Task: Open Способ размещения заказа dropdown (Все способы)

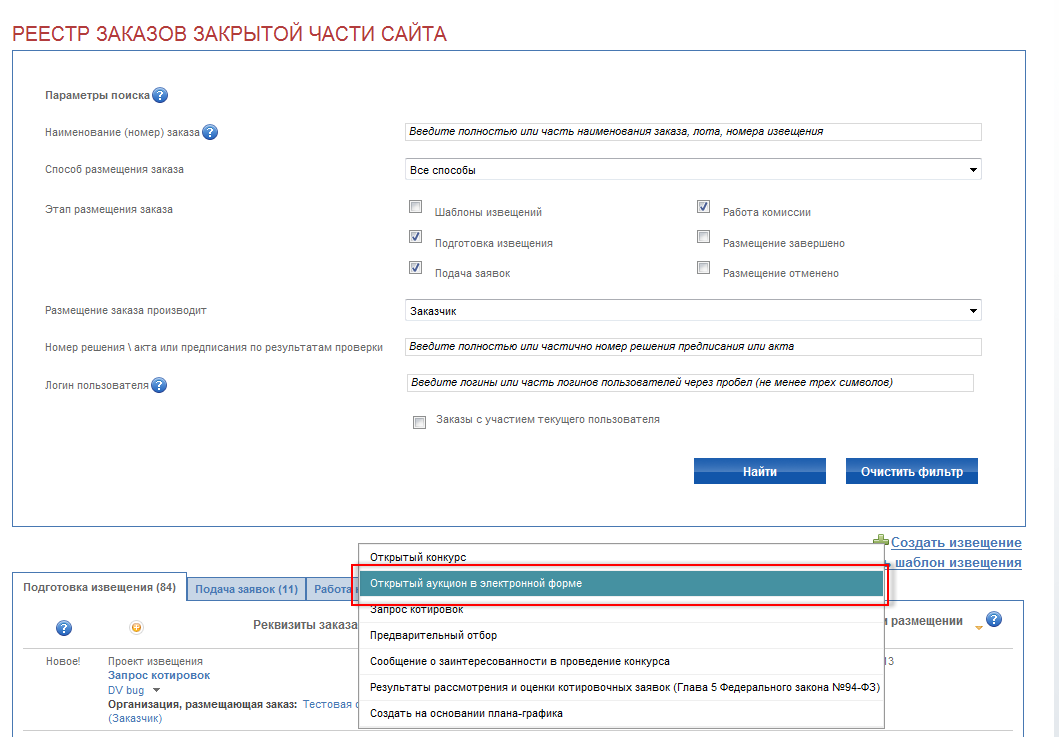Action: tap(693, 170)
